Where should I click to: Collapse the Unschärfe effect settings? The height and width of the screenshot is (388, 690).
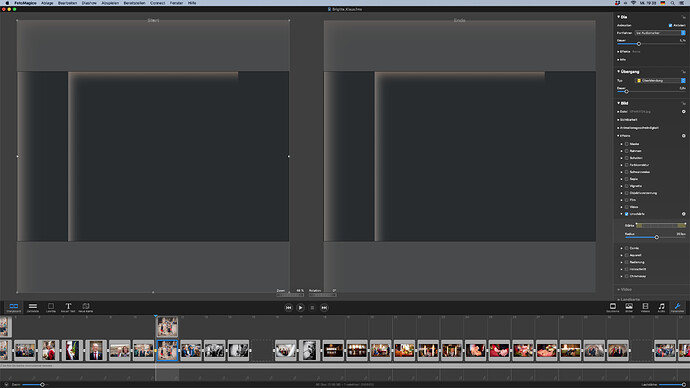[622, 214]
